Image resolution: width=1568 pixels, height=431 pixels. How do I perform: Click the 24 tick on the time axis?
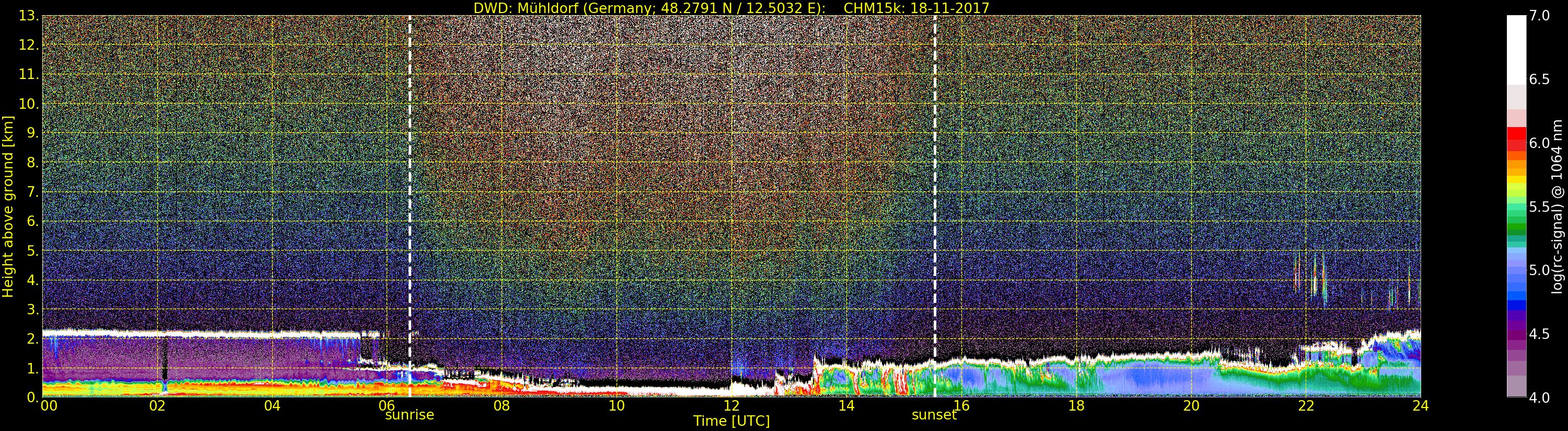(1420, 405)
